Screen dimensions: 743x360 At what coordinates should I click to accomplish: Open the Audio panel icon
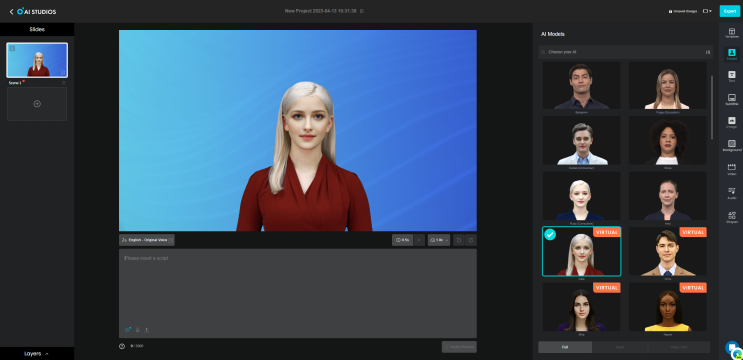pos(732,193)
